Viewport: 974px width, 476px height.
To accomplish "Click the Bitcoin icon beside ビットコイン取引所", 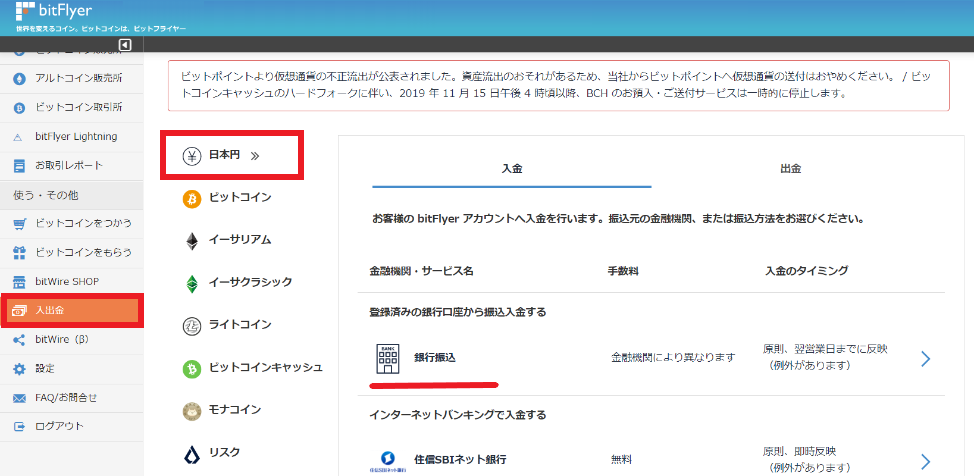I will point(20,108).
